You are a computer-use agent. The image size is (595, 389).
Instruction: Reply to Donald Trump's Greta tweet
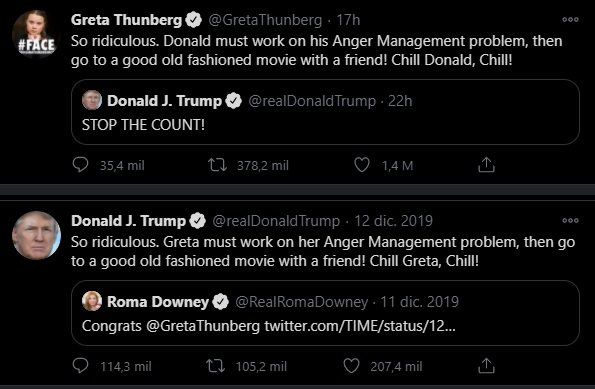(80, 366)
